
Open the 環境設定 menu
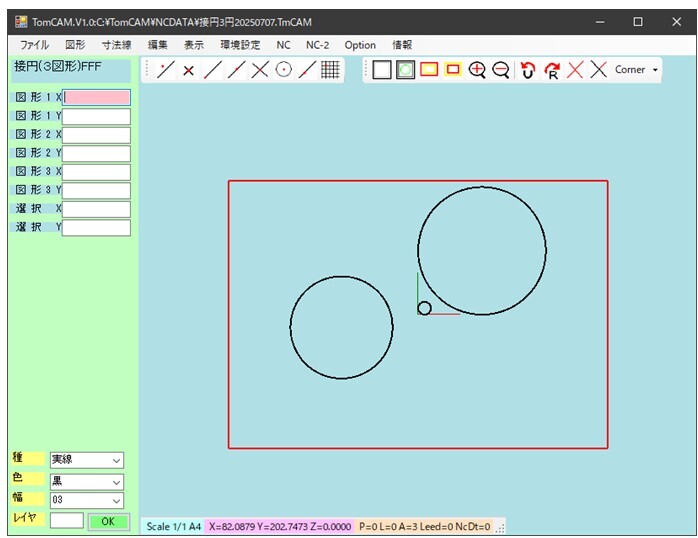coord(240,45)
